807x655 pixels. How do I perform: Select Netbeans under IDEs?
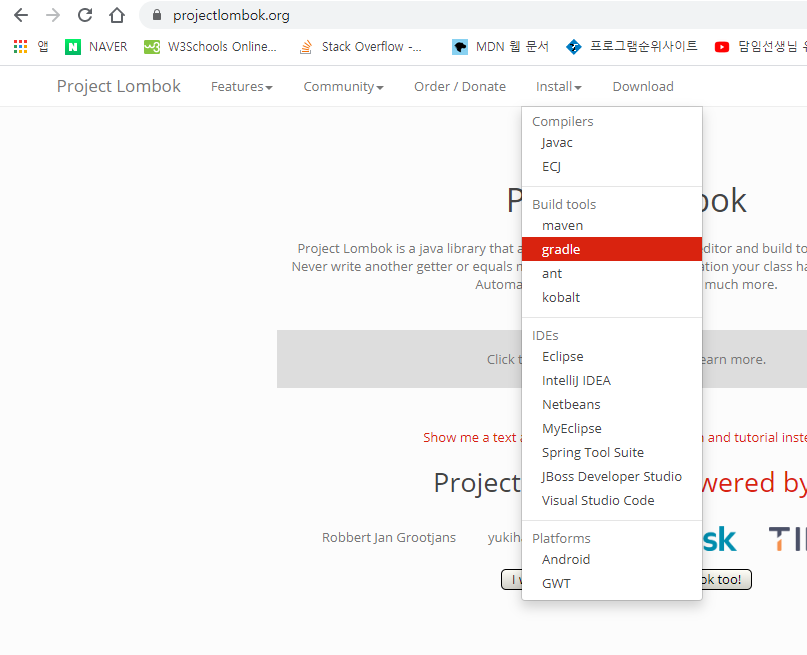612,404
